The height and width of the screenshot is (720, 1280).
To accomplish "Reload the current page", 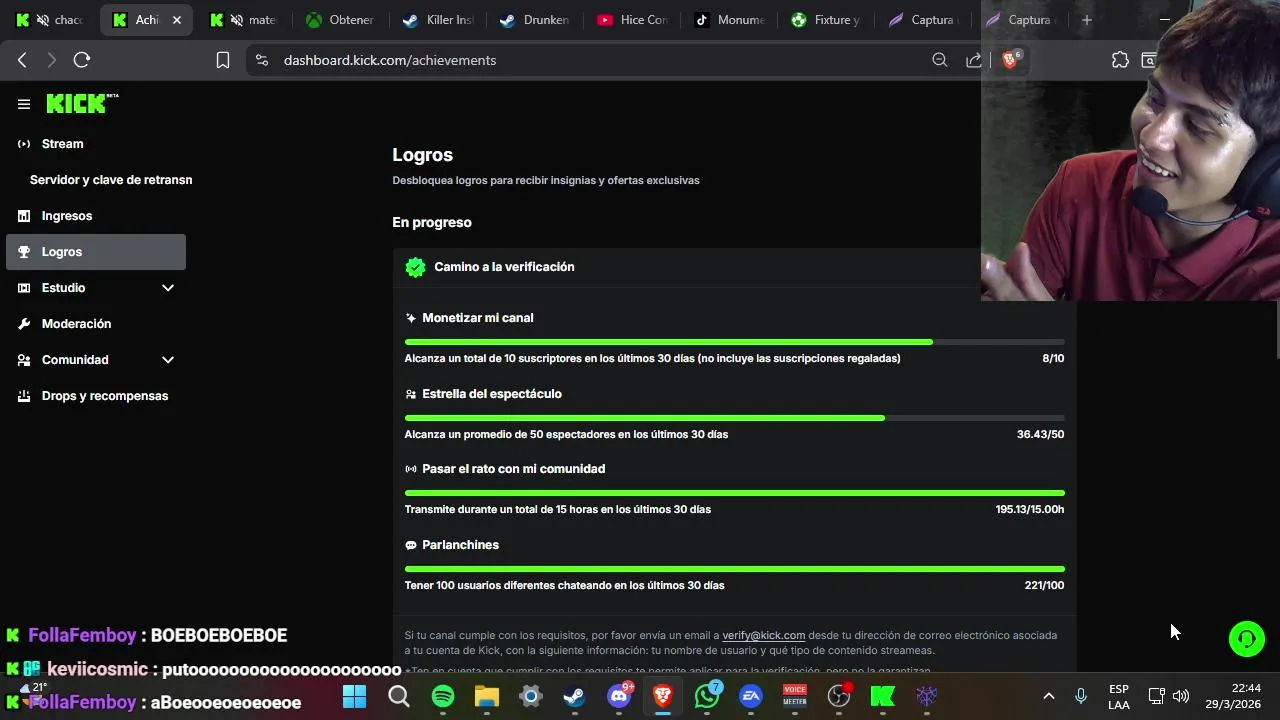I will [x=82, y=60].
